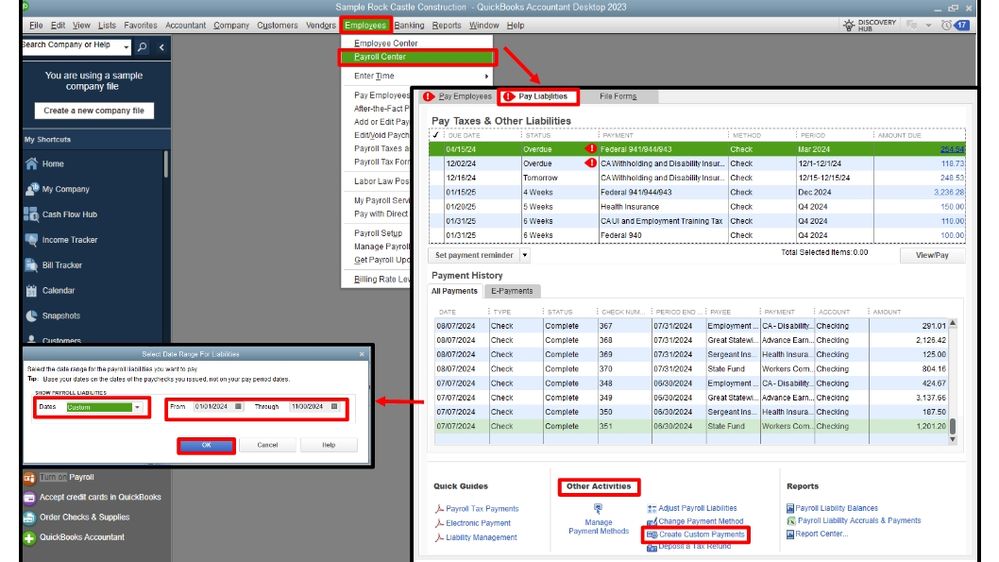This screenshot has height=562, width=999.
Task: Click the Payroll Liability Balances report icon
Action: pos(790,508)
